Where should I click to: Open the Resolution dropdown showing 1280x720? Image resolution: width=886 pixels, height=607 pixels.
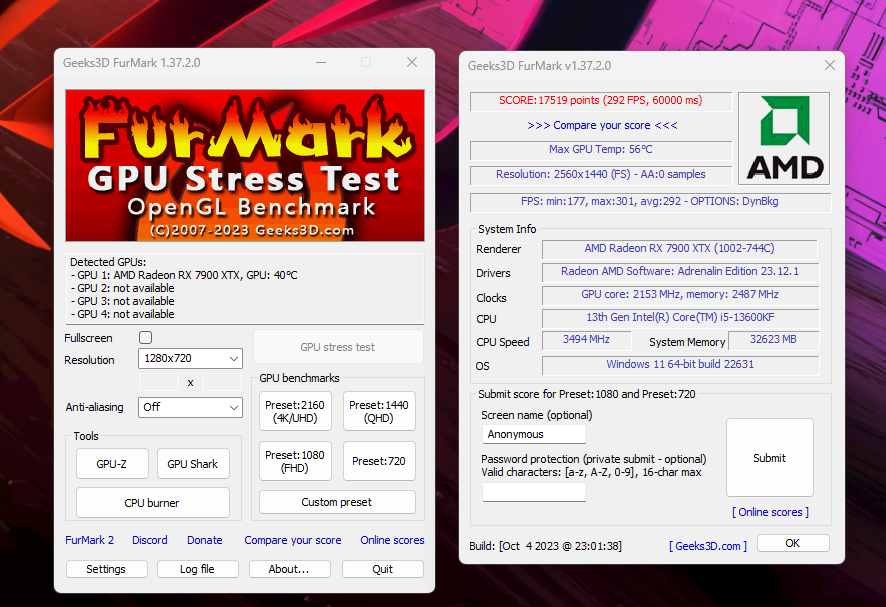tap(190, 358)
